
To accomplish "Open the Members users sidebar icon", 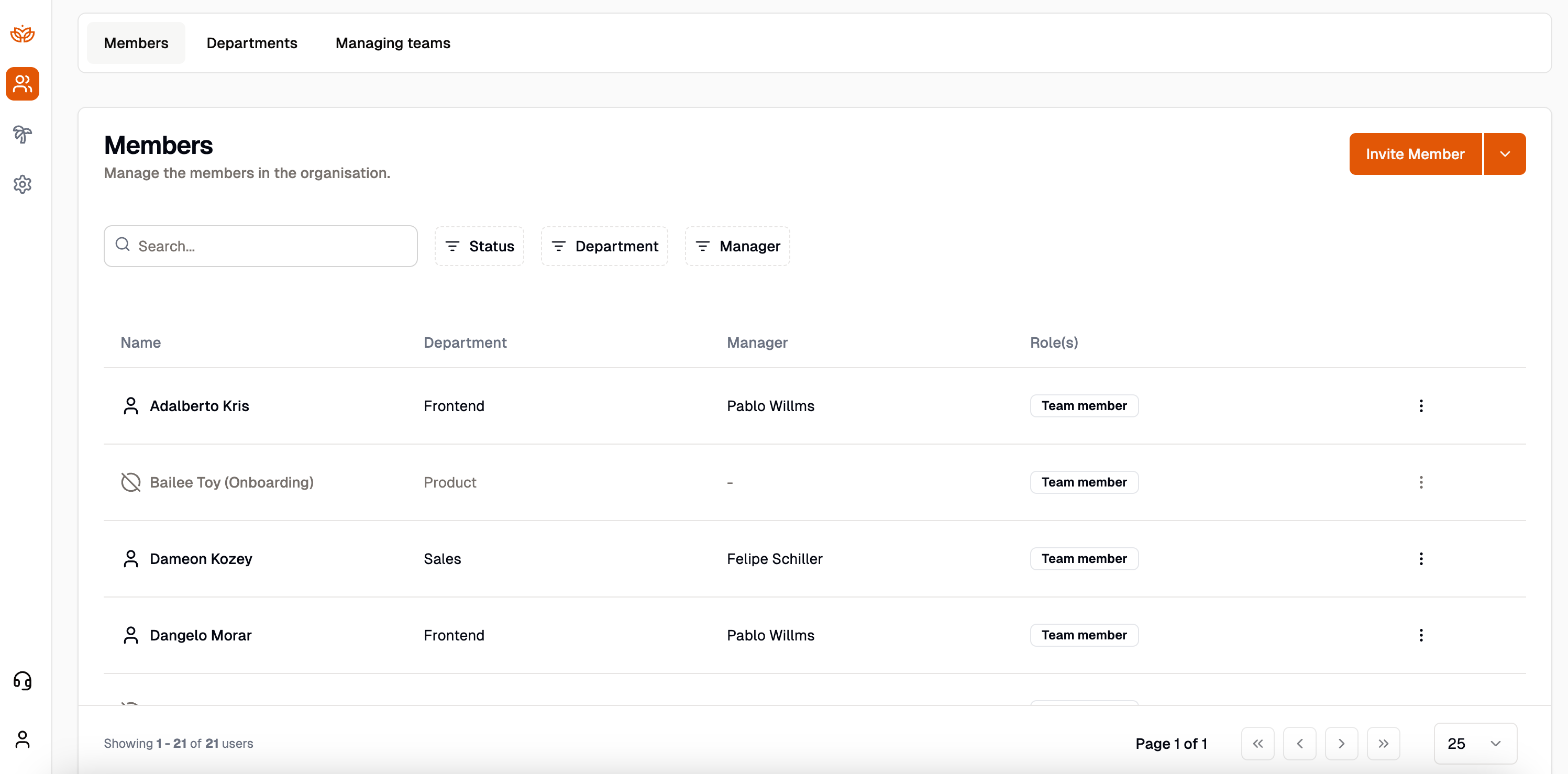I will point(23,84).
